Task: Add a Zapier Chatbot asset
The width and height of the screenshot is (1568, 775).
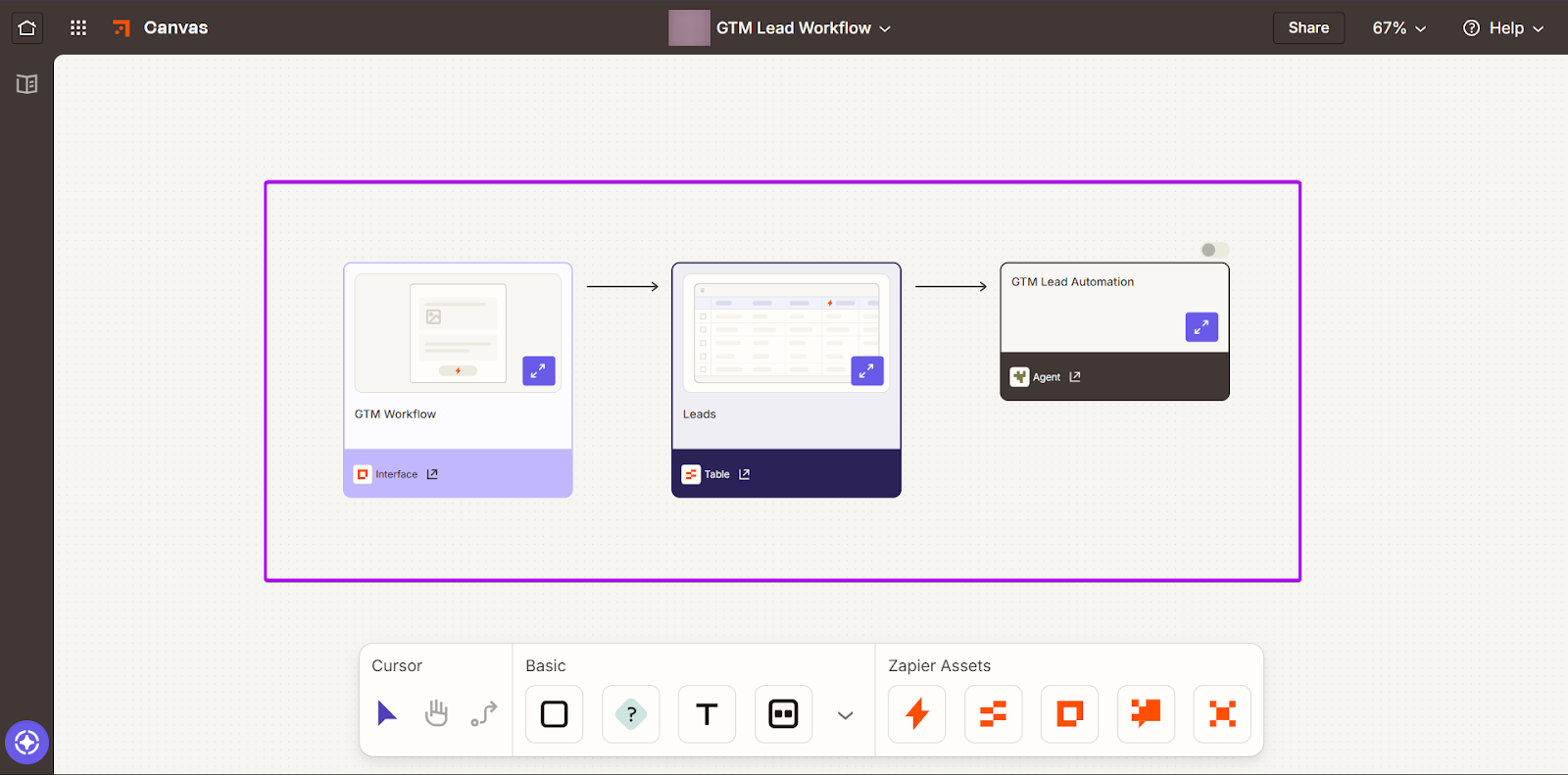Action: (1146, 714)
